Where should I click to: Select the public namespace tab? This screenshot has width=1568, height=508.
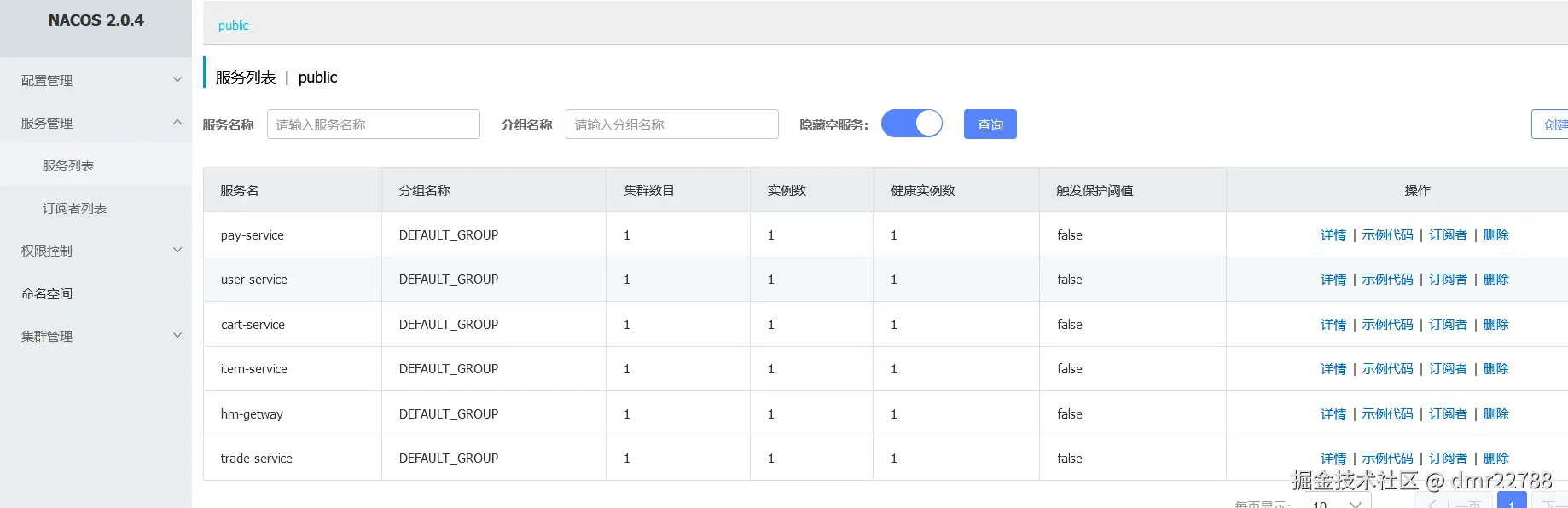coord(233,26)
